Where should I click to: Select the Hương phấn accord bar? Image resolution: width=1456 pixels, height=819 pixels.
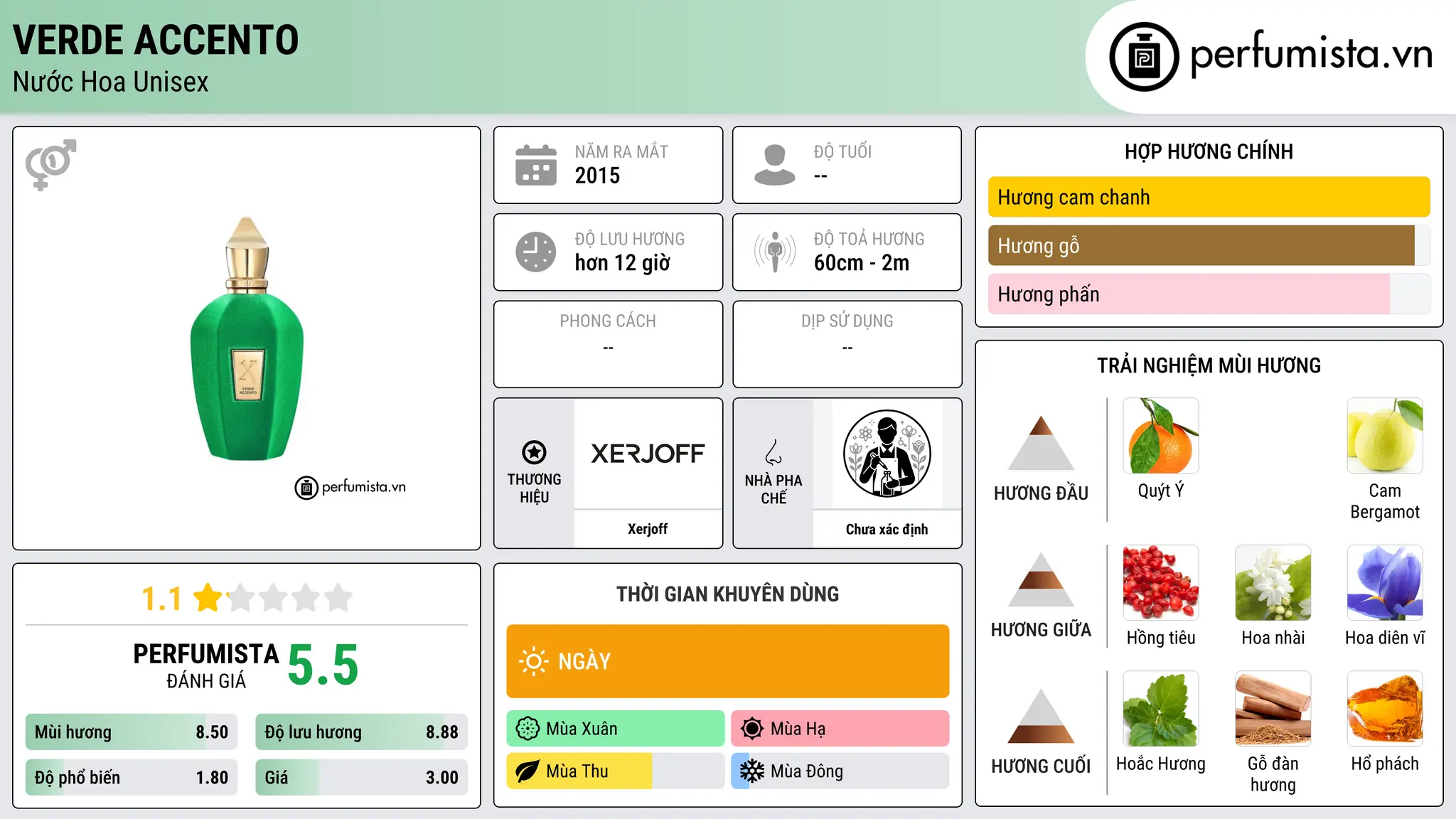1209,294
